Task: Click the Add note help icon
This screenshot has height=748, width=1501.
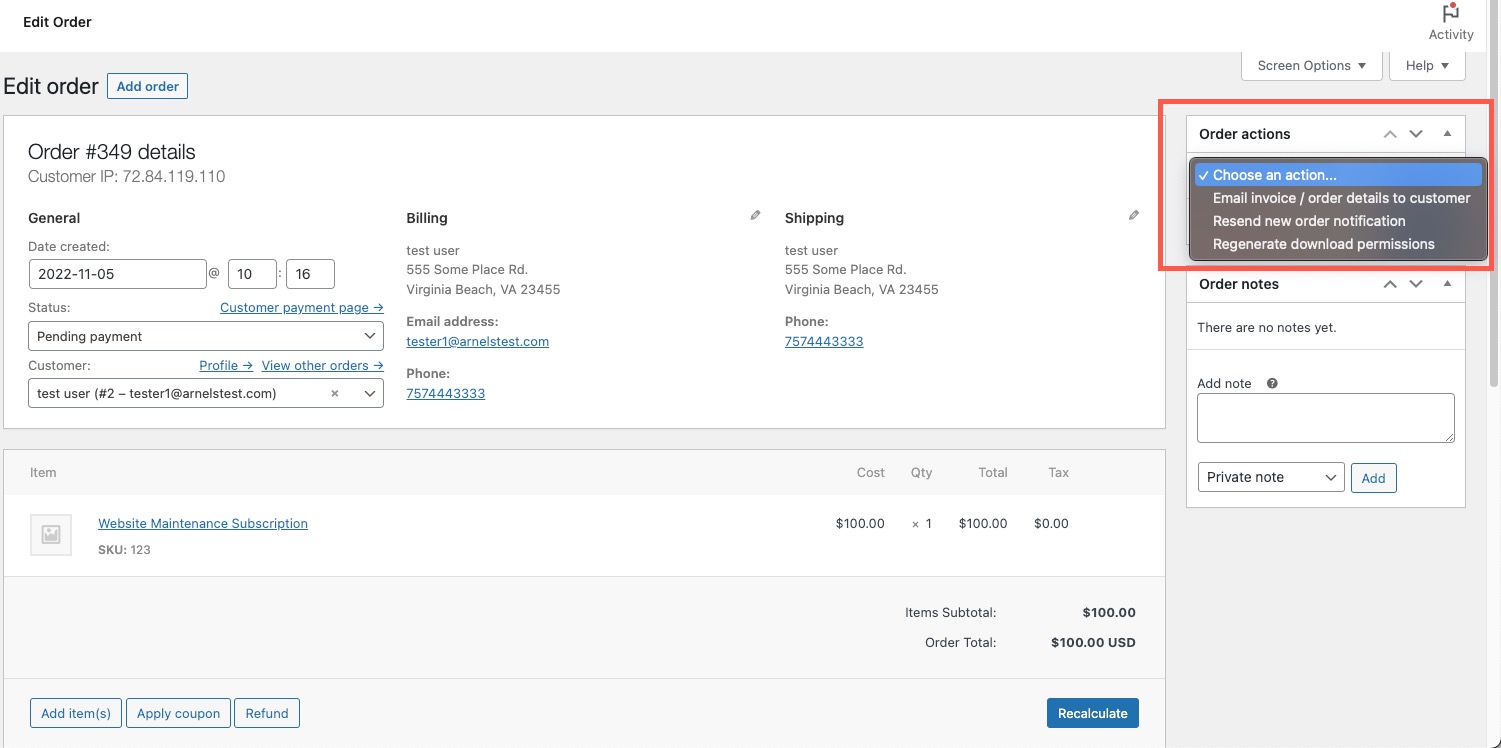Action: point(1272,383)
